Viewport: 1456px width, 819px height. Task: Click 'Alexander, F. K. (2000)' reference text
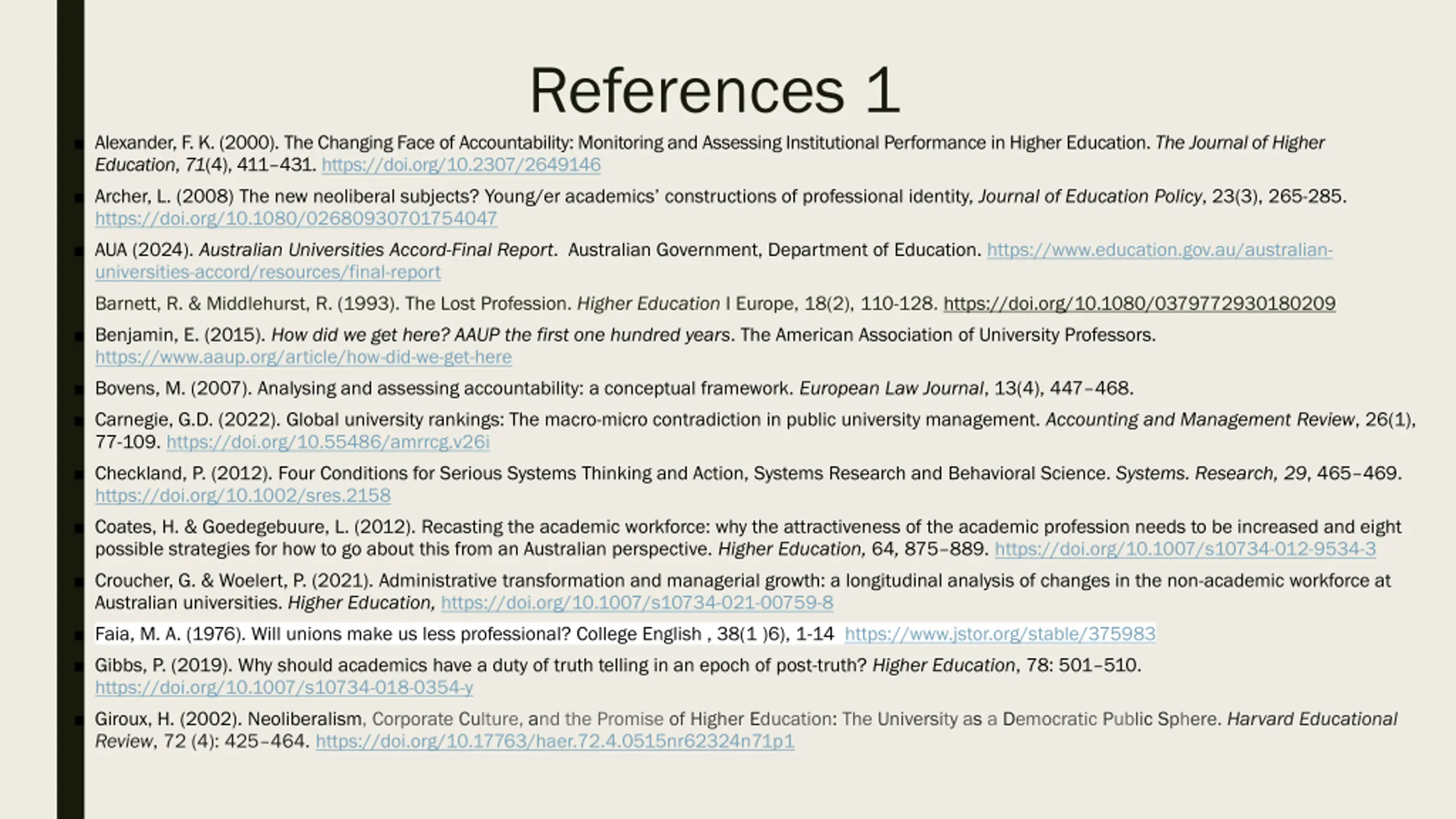(x=187, y=142)
